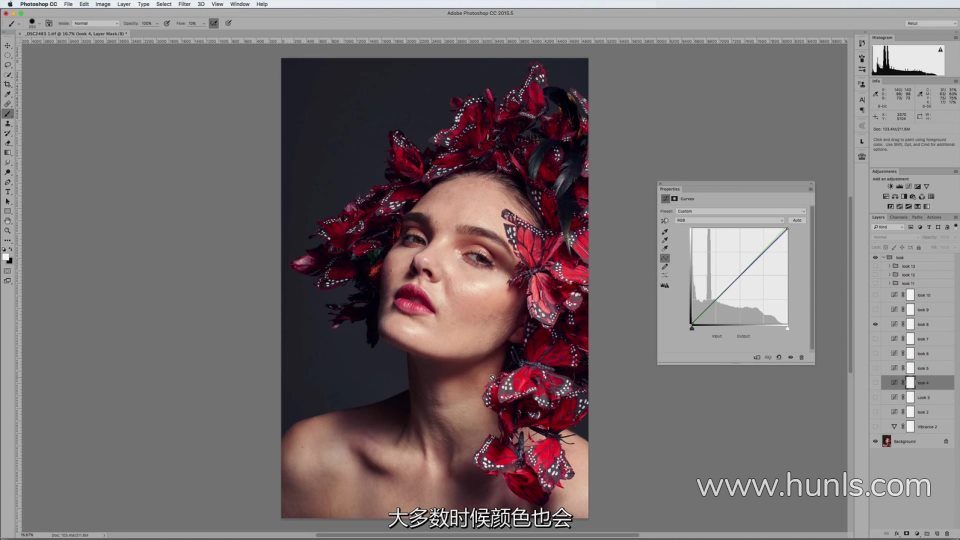The image size is (960, 540).
Task: Select the Brush tool in left toolbar
Action: pos(7,114)
